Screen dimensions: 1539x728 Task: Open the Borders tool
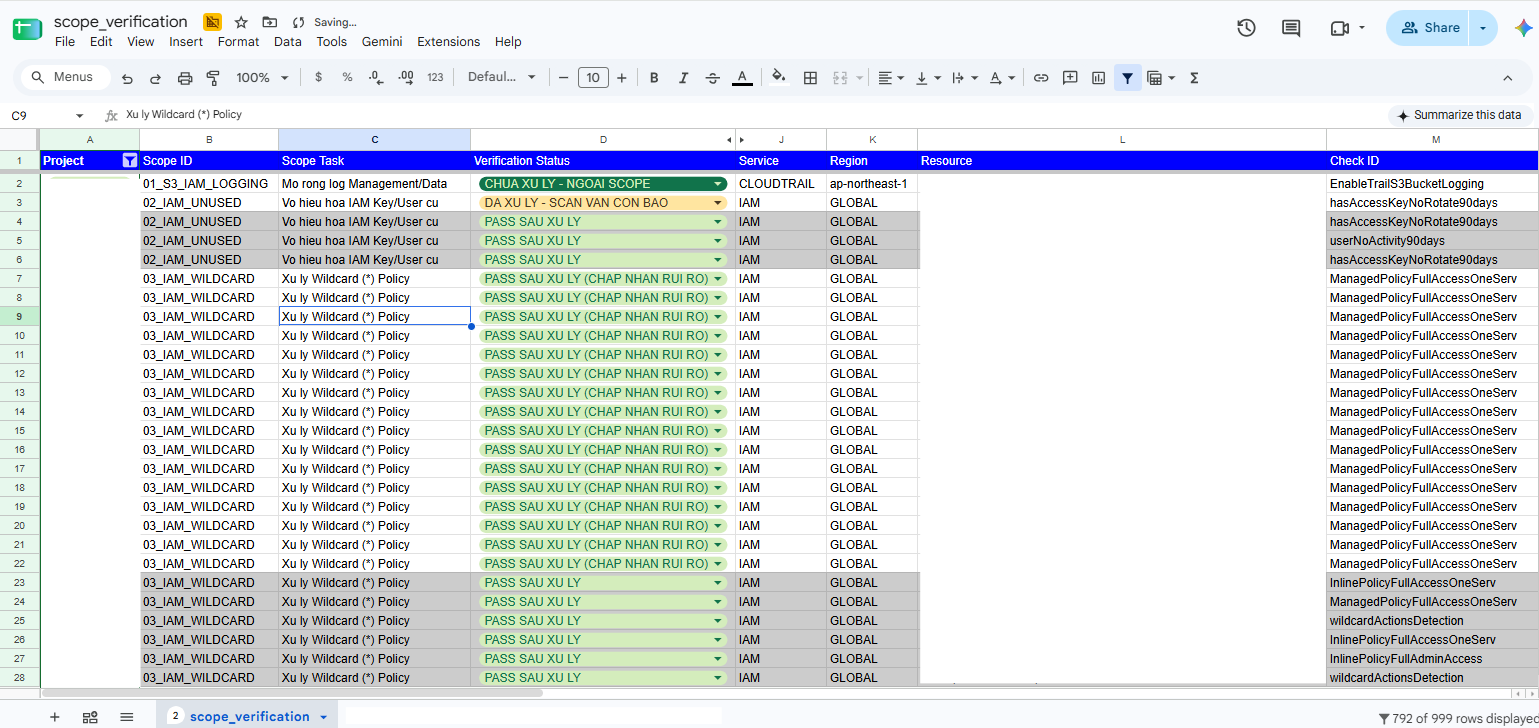811,77
